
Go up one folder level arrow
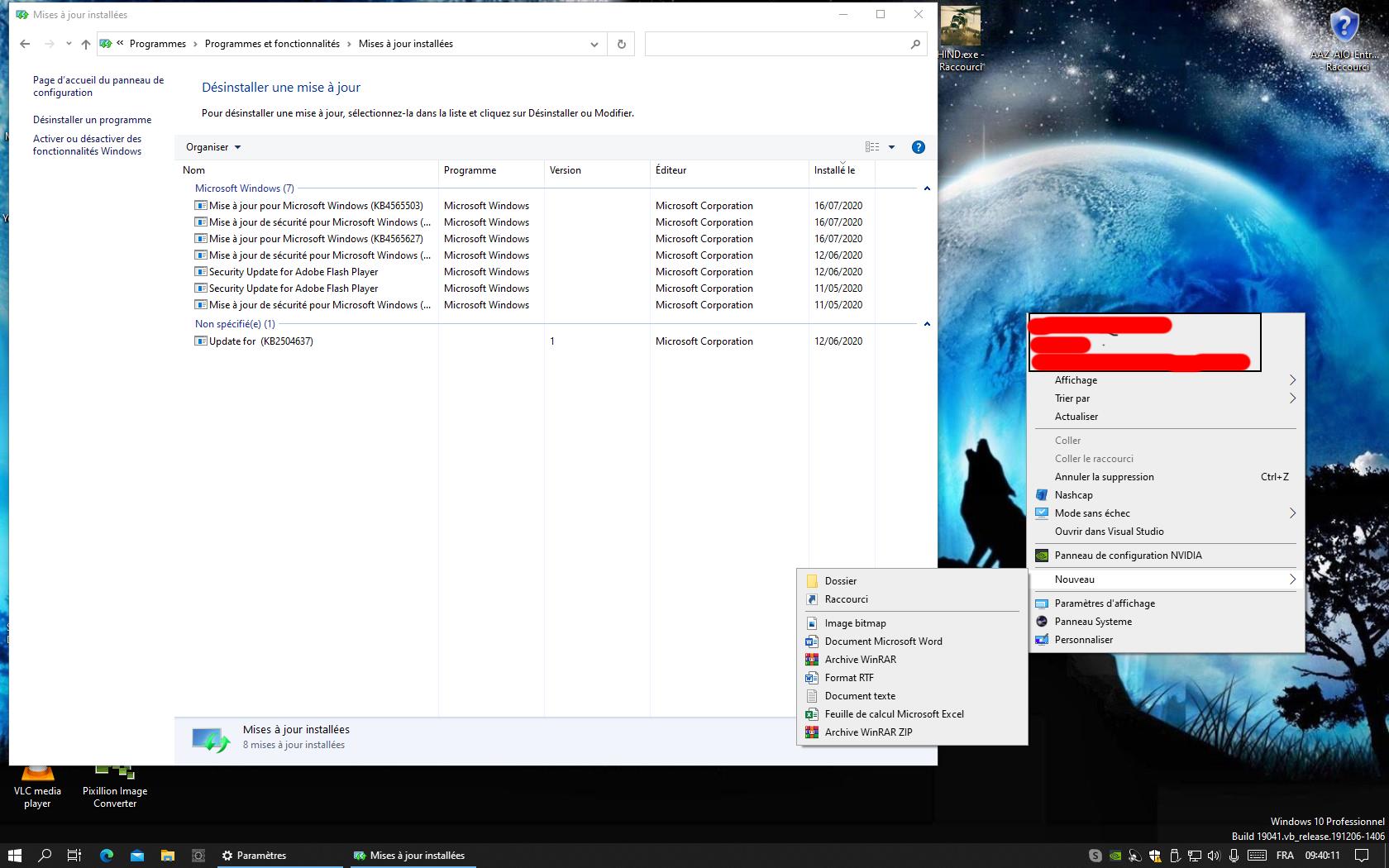[x=86, y=44]
